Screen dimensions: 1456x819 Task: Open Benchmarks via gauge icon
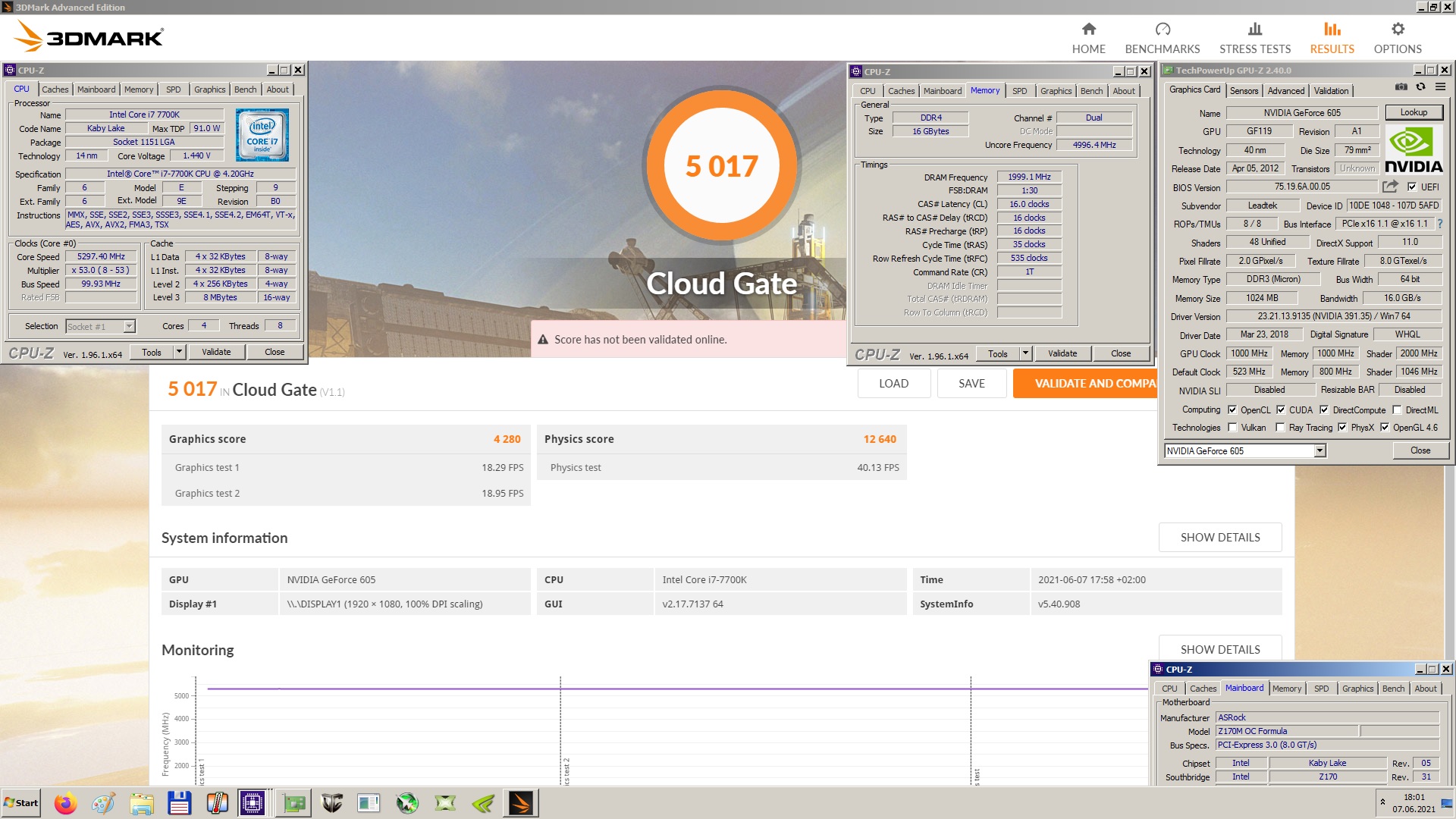pos(1163,30)
